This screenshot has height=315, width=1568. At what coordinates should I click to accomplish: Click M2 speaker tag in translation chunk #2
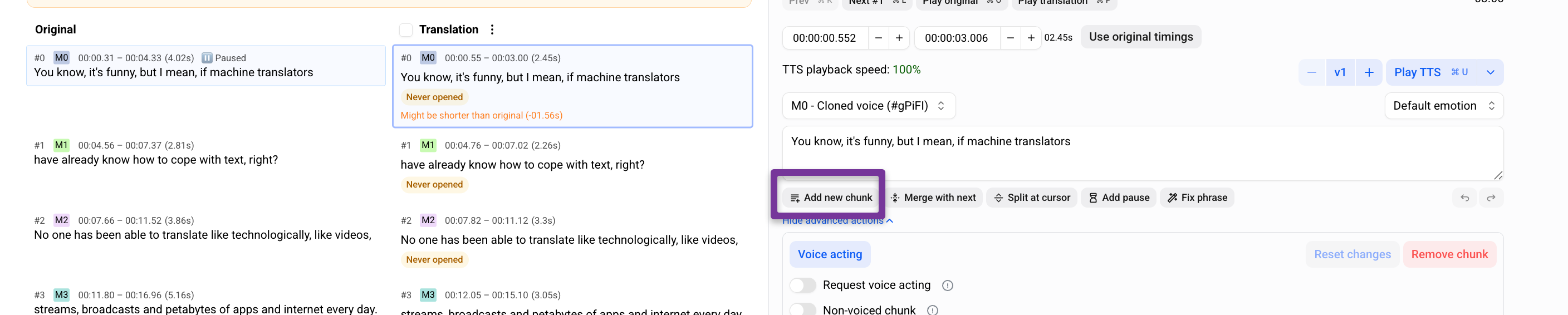coord(428,220)
